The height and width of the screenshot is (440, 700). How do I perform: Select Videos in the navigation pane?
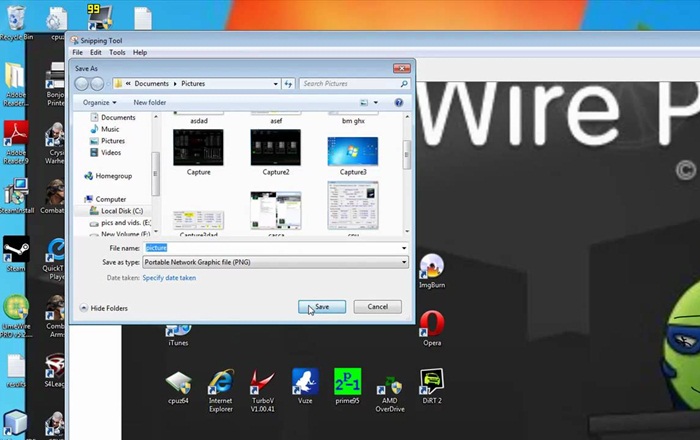coord(106,153)
